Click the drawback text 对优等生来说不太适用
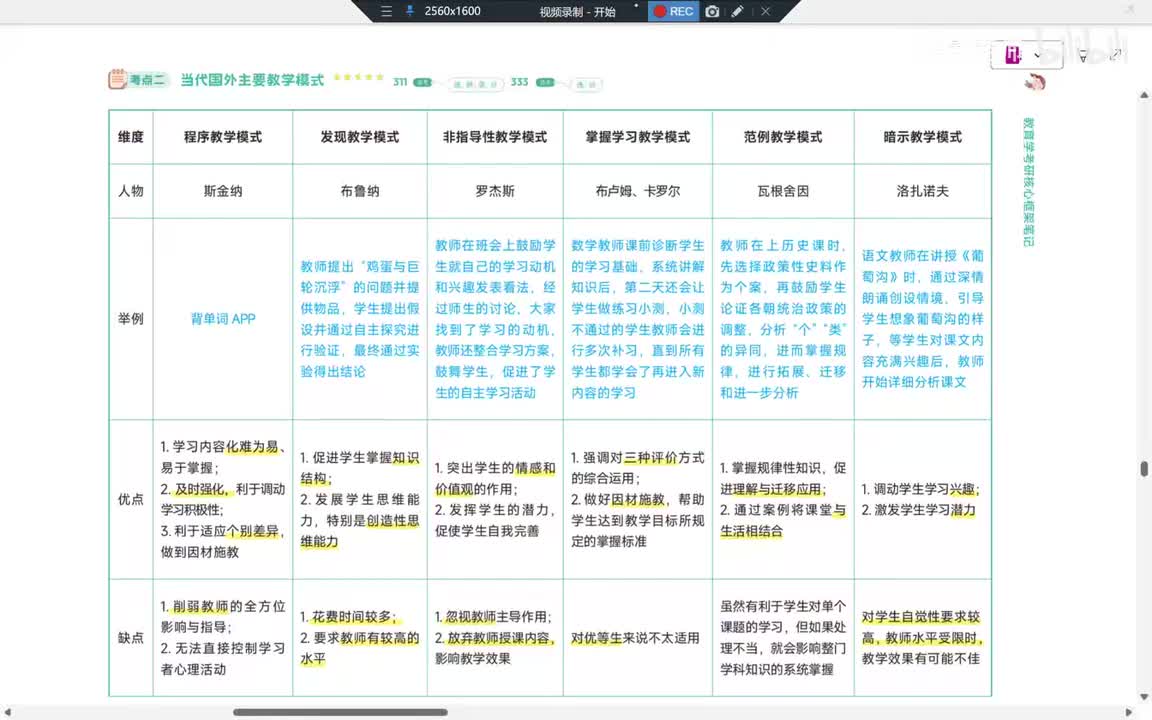Viewport: 1152px width, 720px height. tap(636, 638)
